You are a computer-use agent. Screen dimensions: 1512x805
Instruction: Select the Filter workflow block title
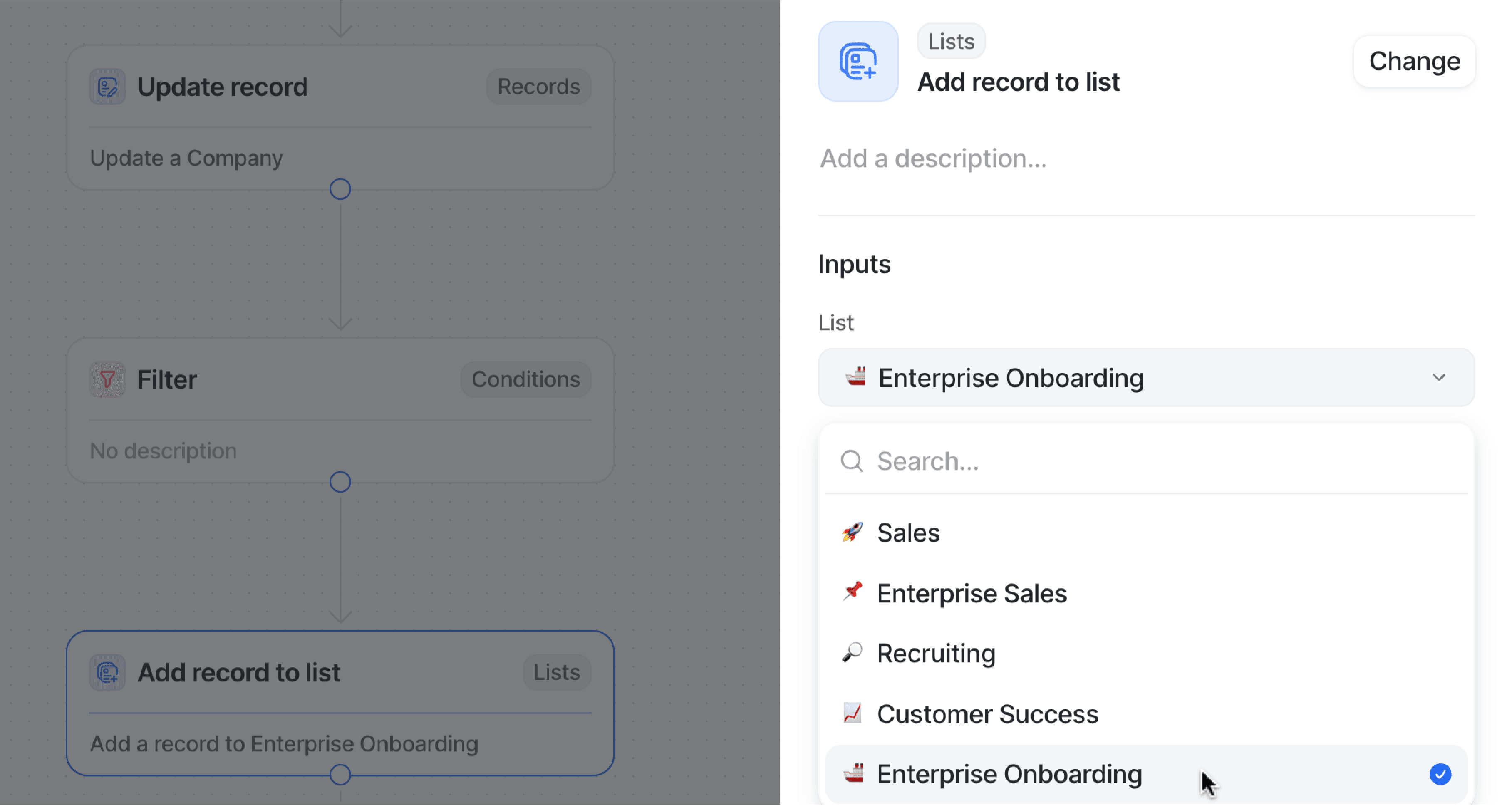click(x=167, y=379)
